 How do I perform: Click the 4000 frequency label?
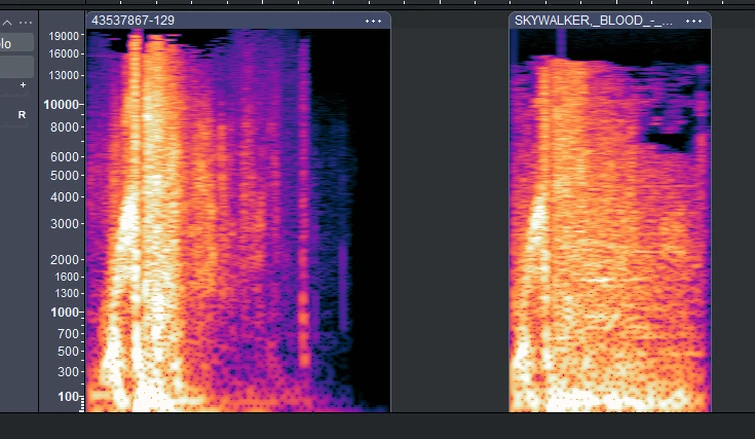coord(65,197)
